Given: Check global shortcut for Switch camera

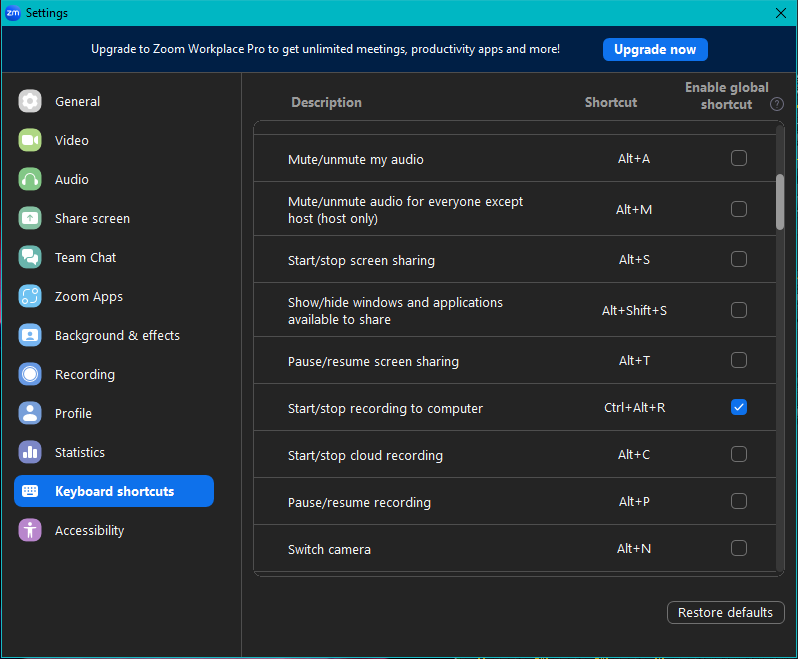Looking at the screenshot, I should click(739, 548).
